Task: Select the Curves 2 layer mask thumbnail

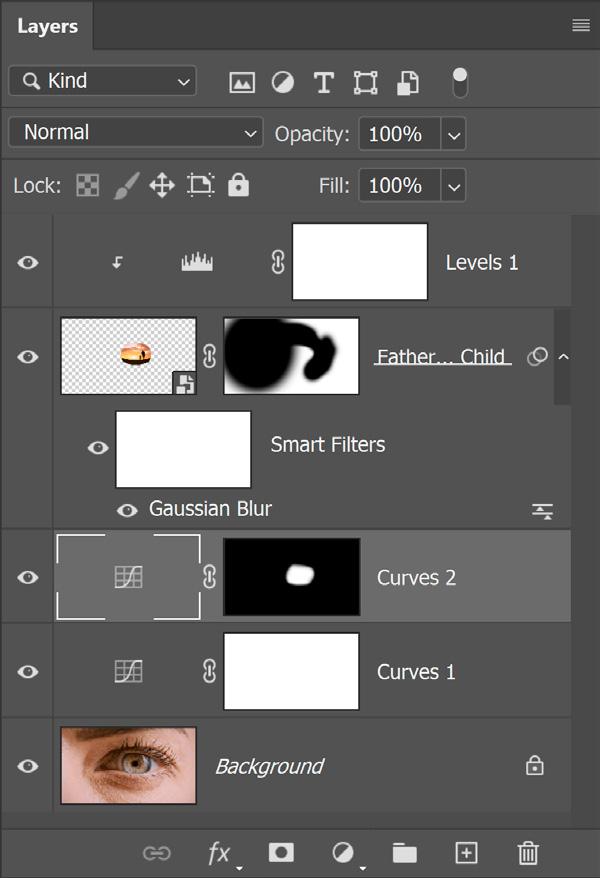Action: (292, 577)
